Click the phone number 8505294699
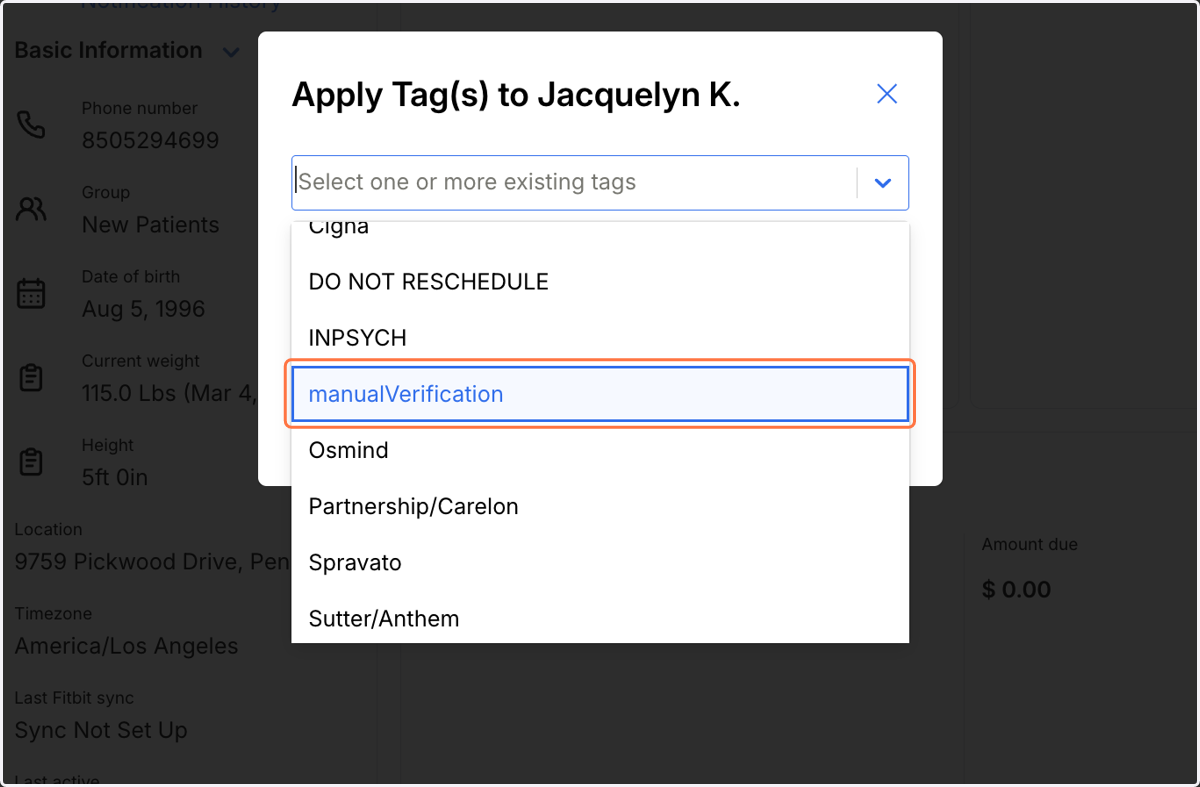 (x=150, y=141)
